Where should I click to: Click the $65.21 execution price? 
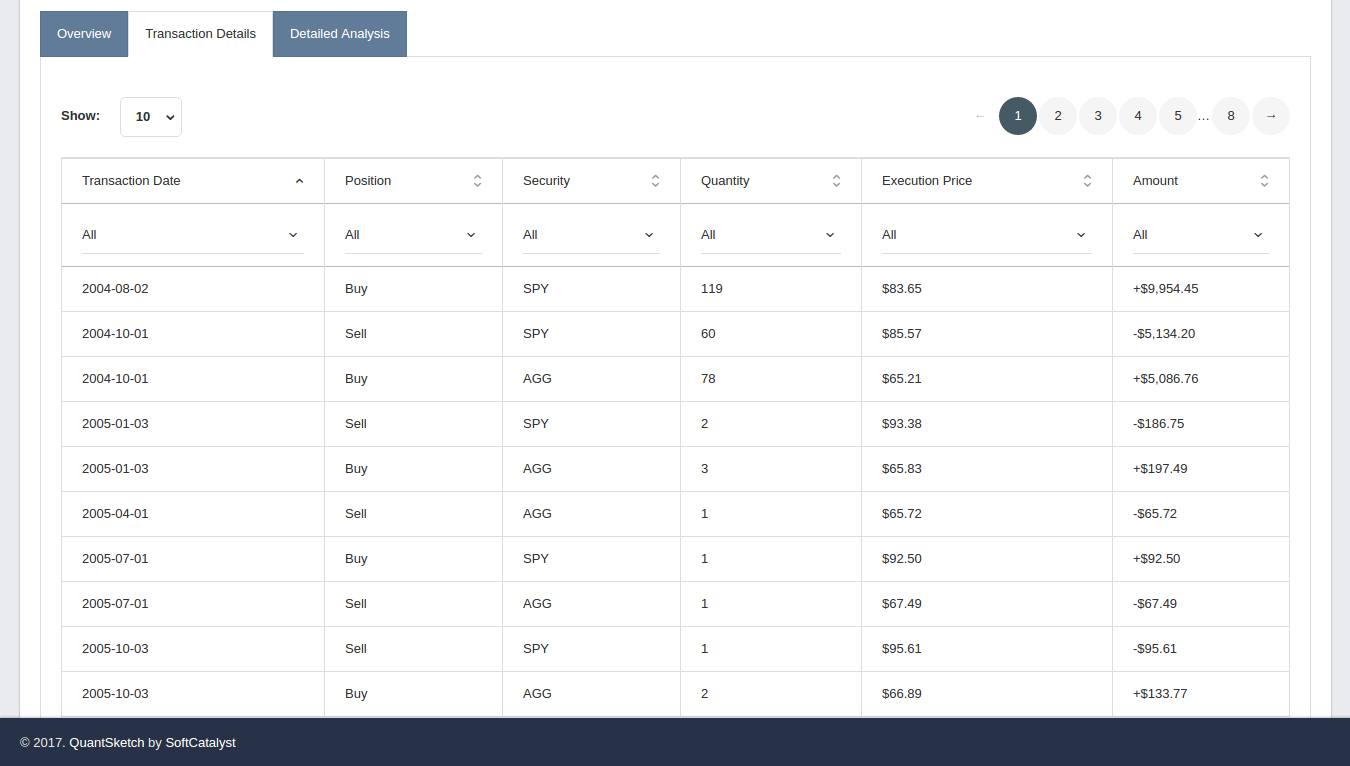(x=902, y=379)
